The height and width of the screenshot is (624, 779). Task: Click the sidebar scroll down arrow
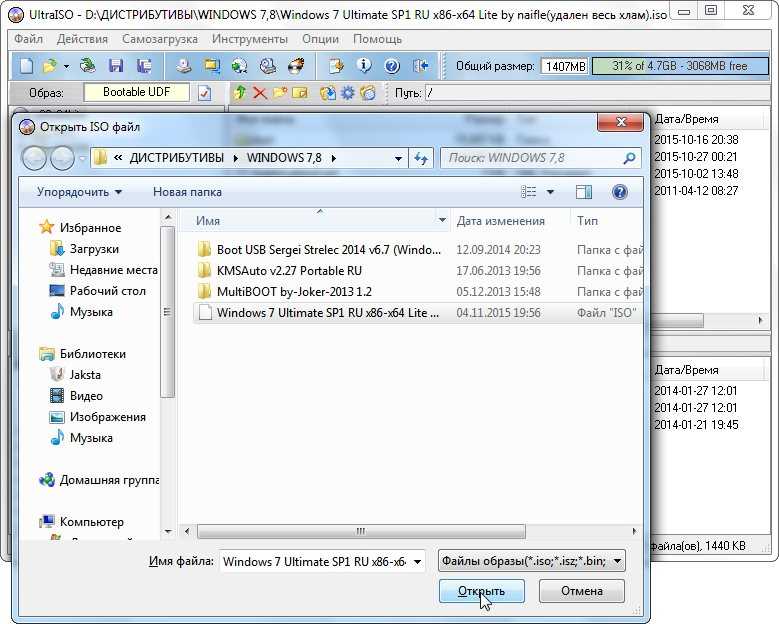[168, 532]
